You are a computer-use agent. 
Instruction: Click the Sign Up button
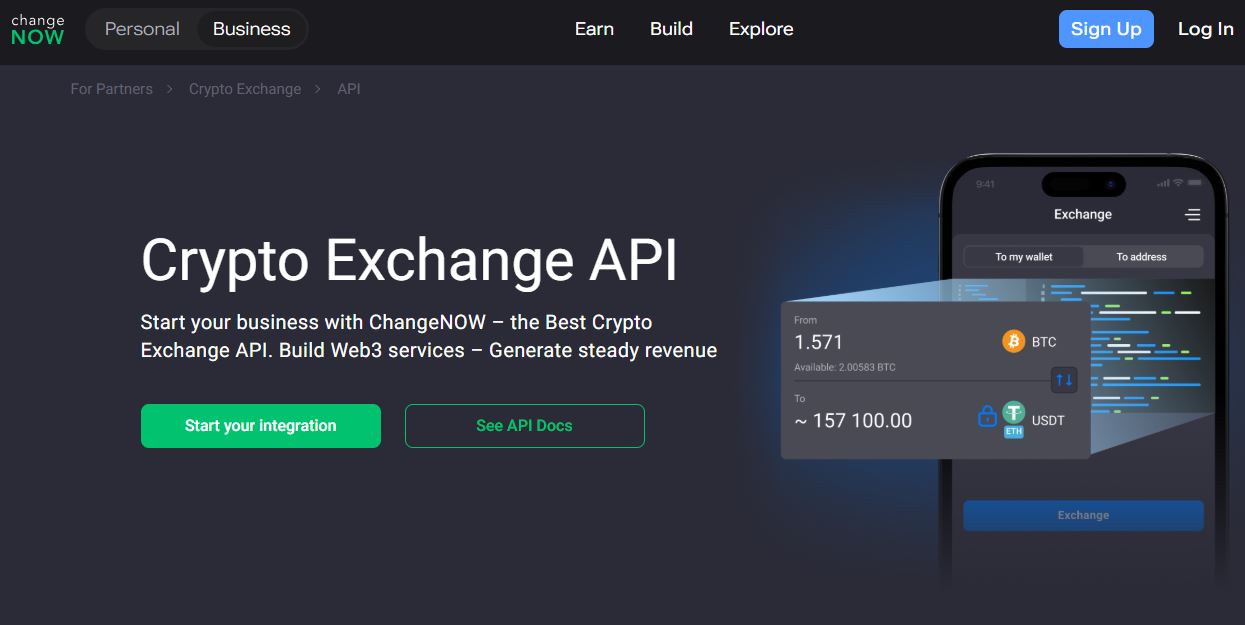pos(1106,29)
